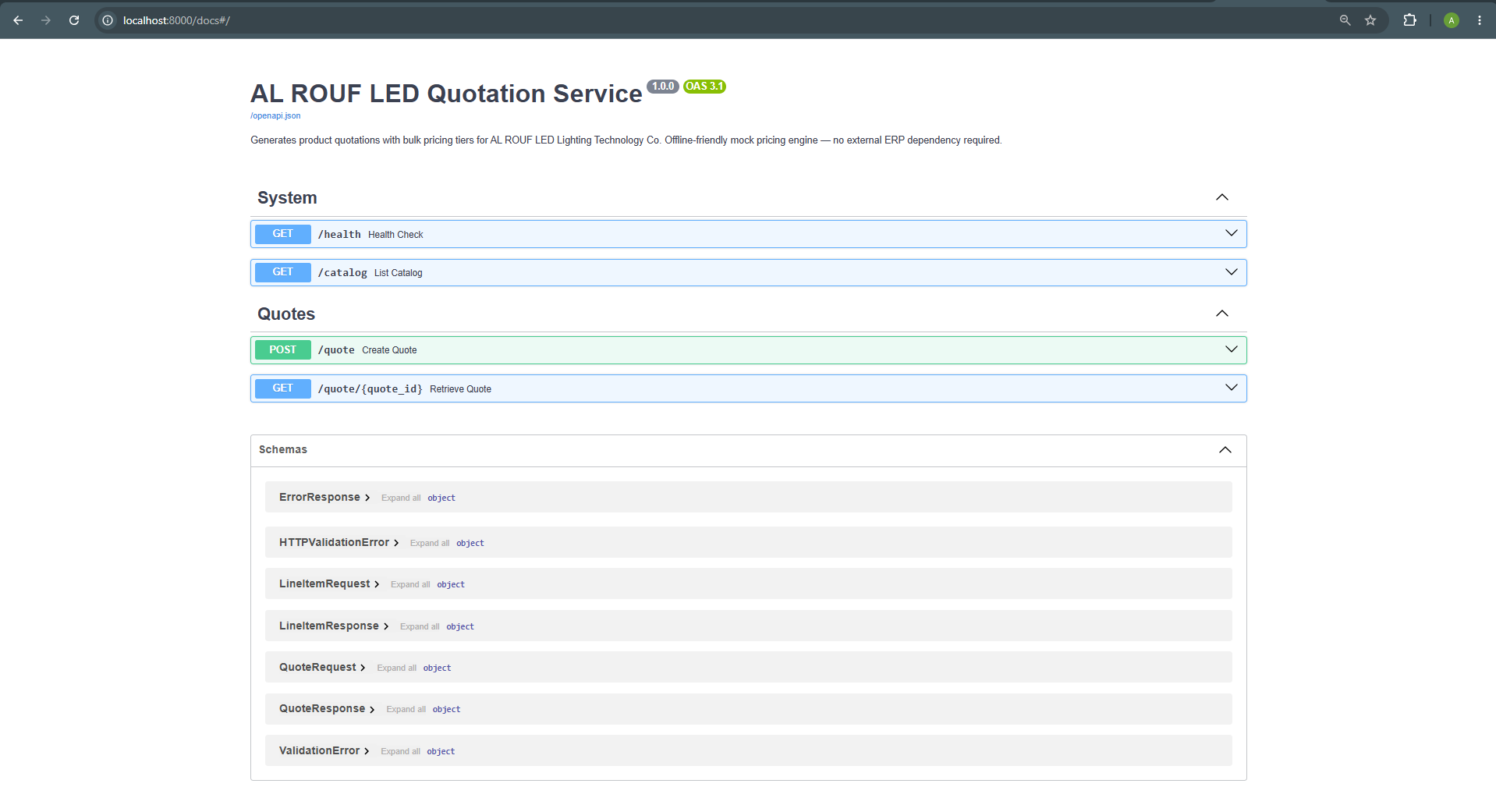Open the /openapi.json link
1496x812 pixels.
click(275, 115)
